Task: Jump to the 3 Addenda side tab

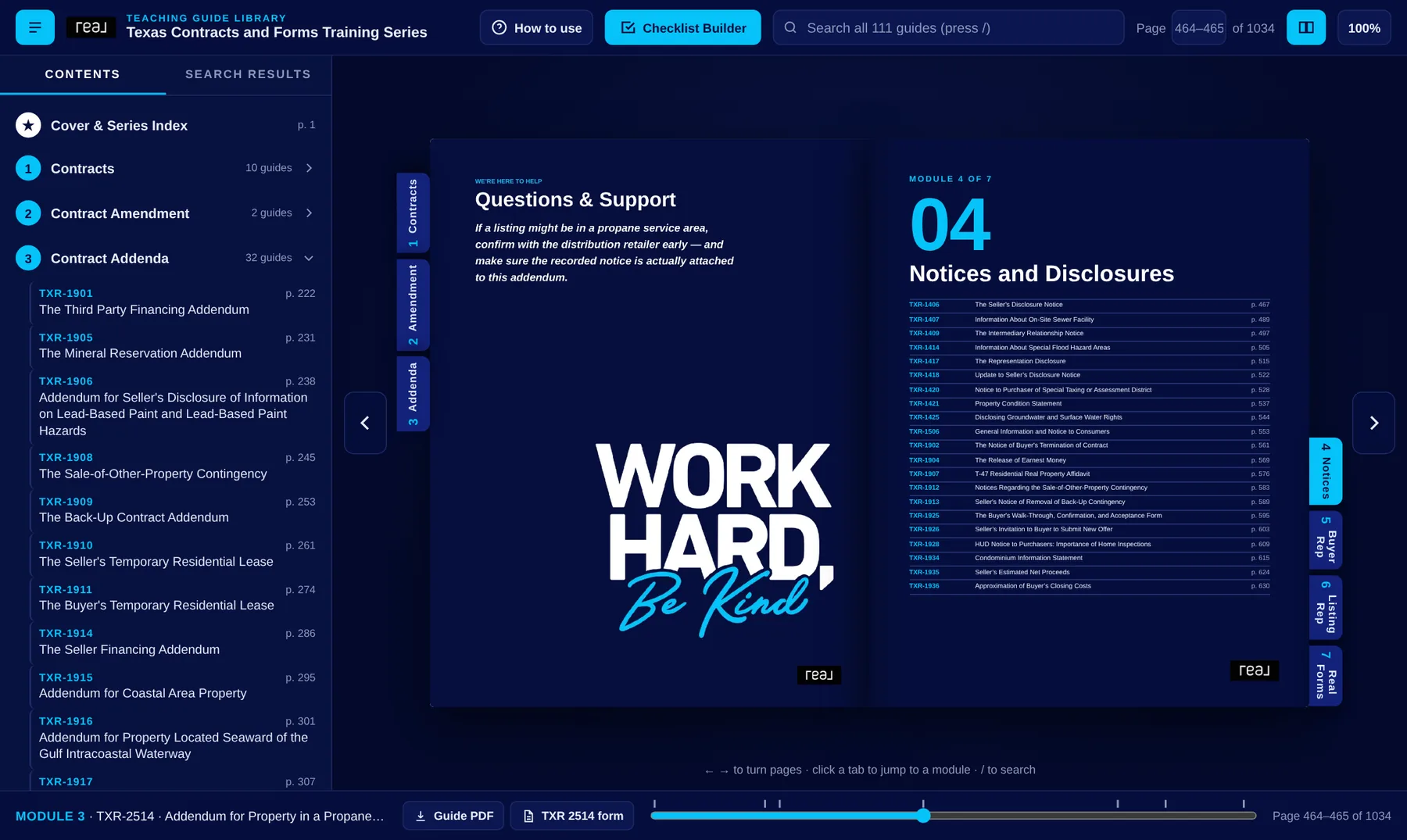Action: (x=413, y=394)
